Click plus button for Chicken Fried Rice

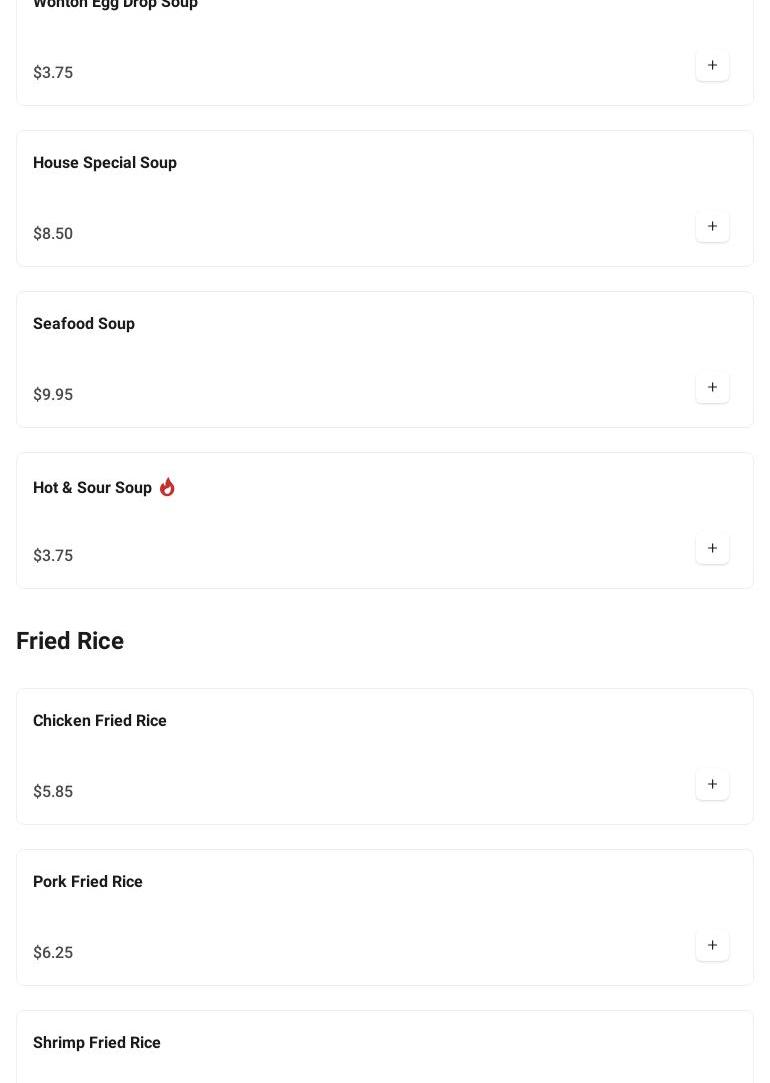pyautogui.click(x=712, y=785)
